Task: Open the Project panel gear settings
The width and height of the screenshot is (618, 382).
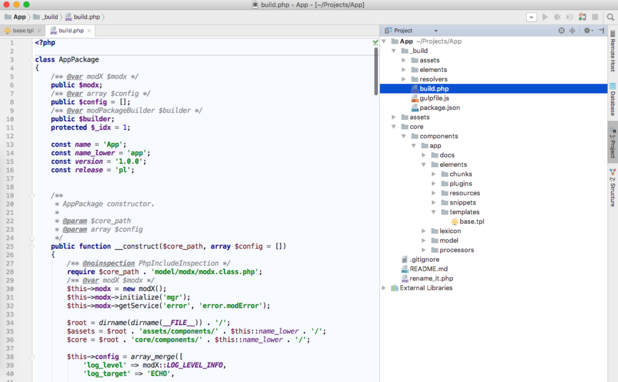Action: 588,30
